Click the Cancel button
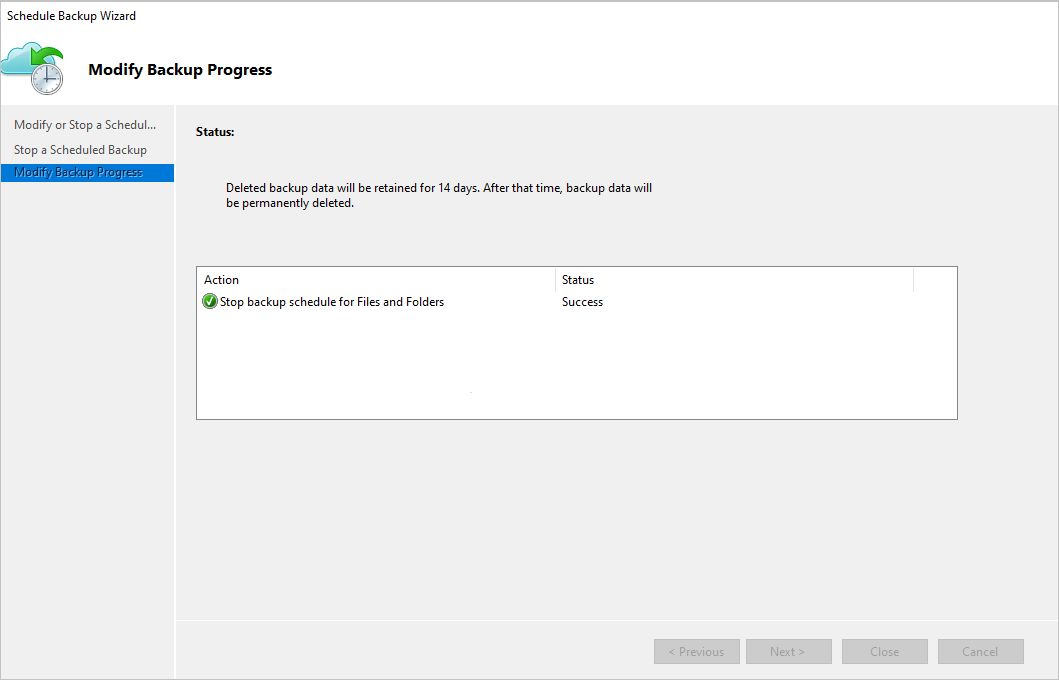Image resolution: width=1059 pixels, height=680 pixels. (980, 651)
